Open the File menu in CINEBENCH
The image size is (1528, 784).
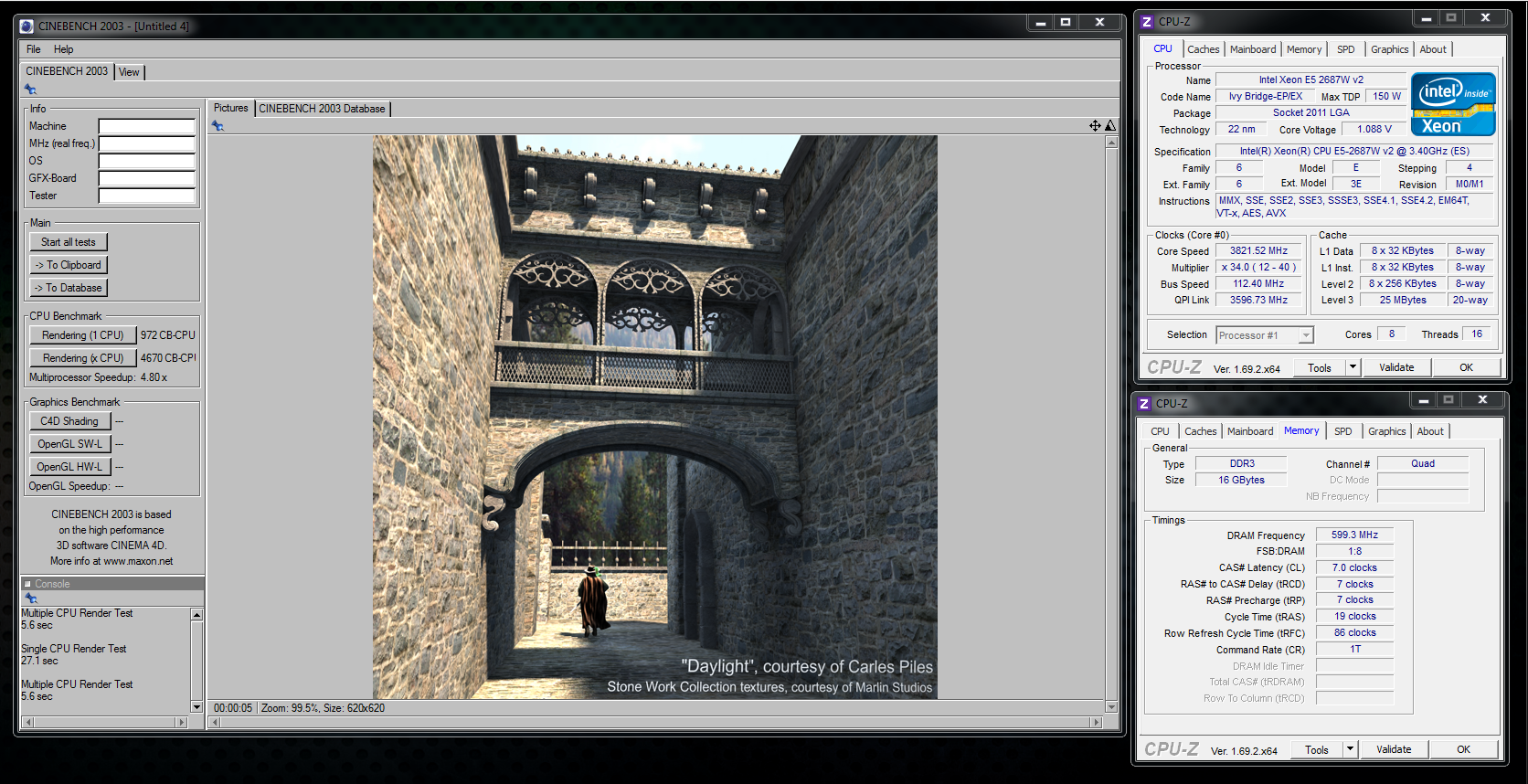[x=34, y=49]
